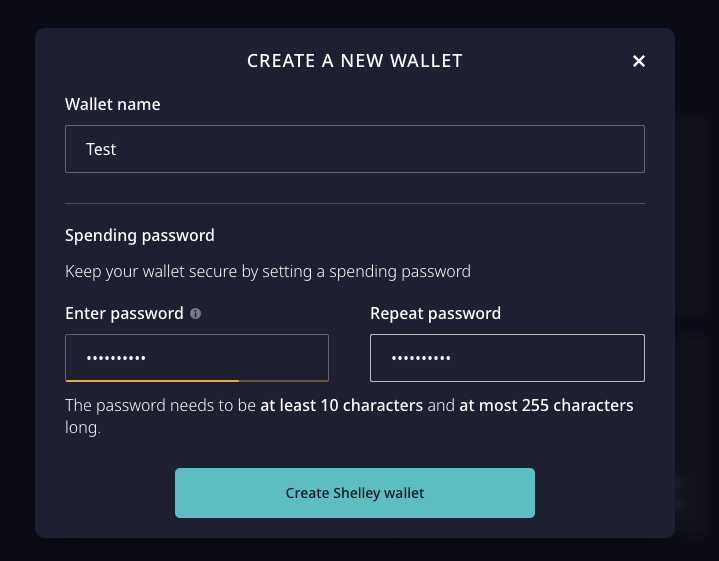Click the Create Shelley wallet button
Image resolution: width=719 pixels, height=561 pixels.
(x=355, y=493)
